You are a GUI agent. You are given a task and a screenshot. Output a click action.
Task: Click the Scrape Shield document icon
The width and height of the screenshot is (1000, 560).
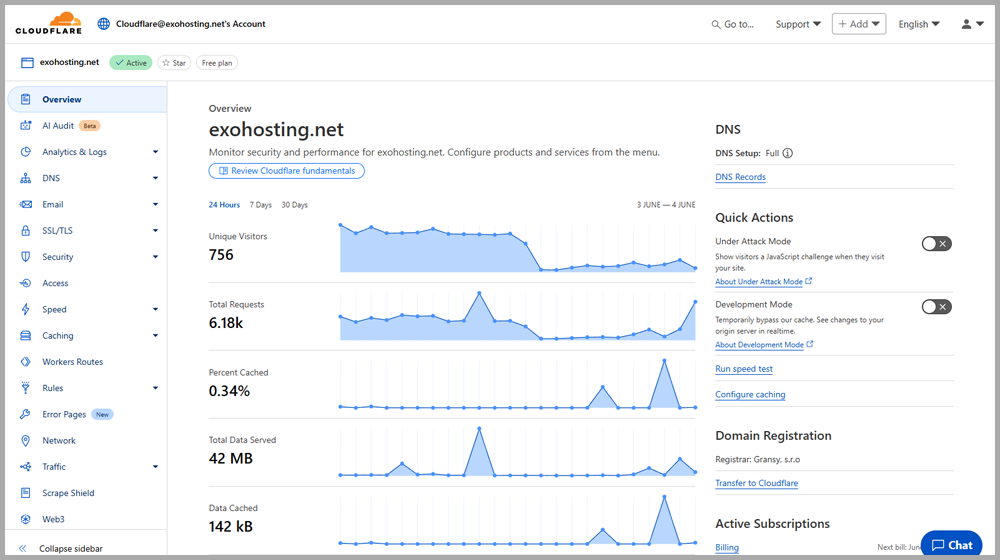tap(26, 493)
